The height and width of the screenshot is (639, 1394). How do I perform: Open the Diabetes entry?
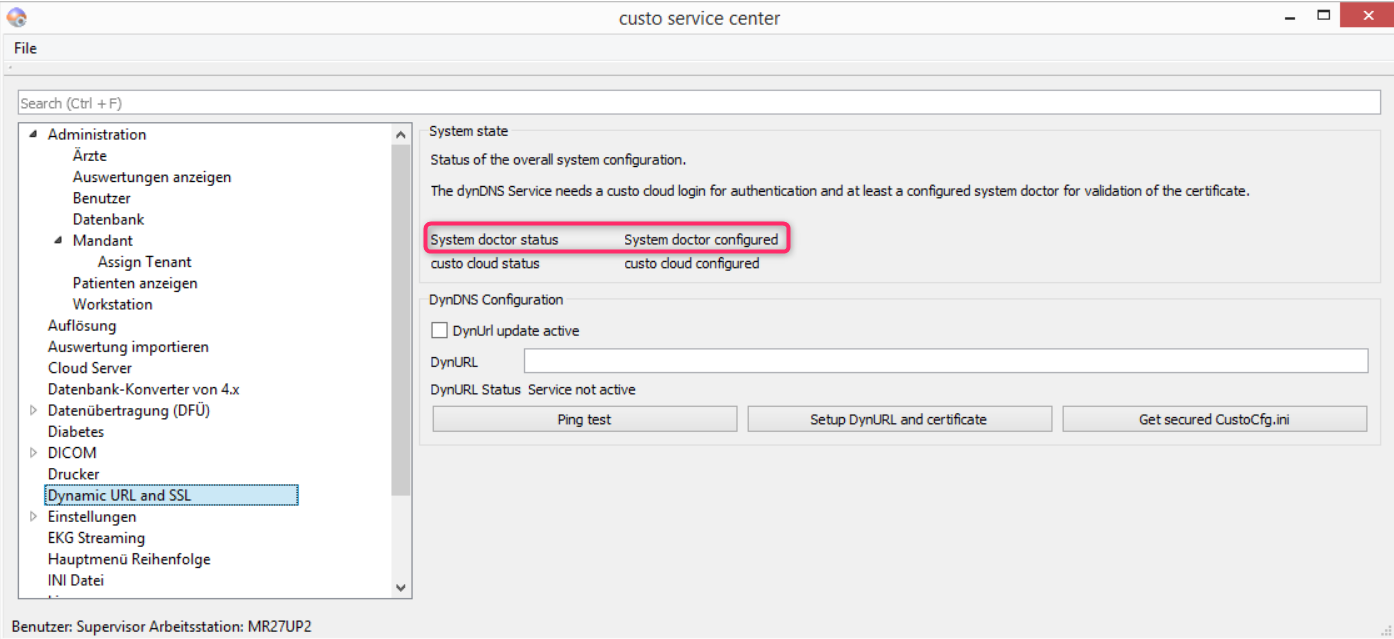point(76,432)
